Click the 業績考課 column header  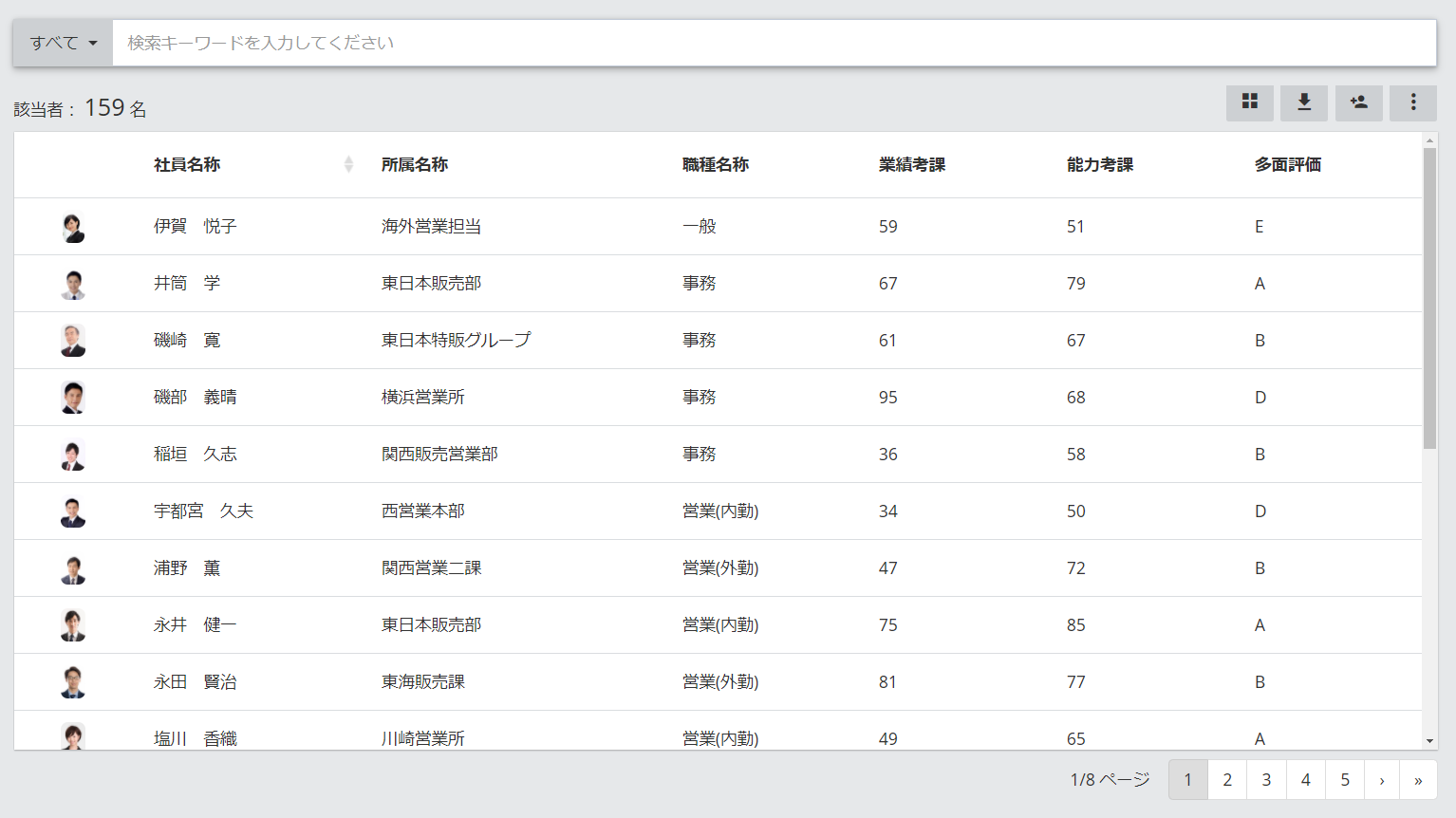pos(911,164)
